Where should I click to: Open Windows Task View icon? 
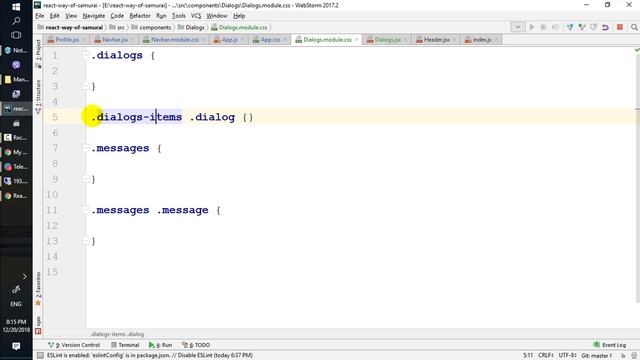pos(16,35)
